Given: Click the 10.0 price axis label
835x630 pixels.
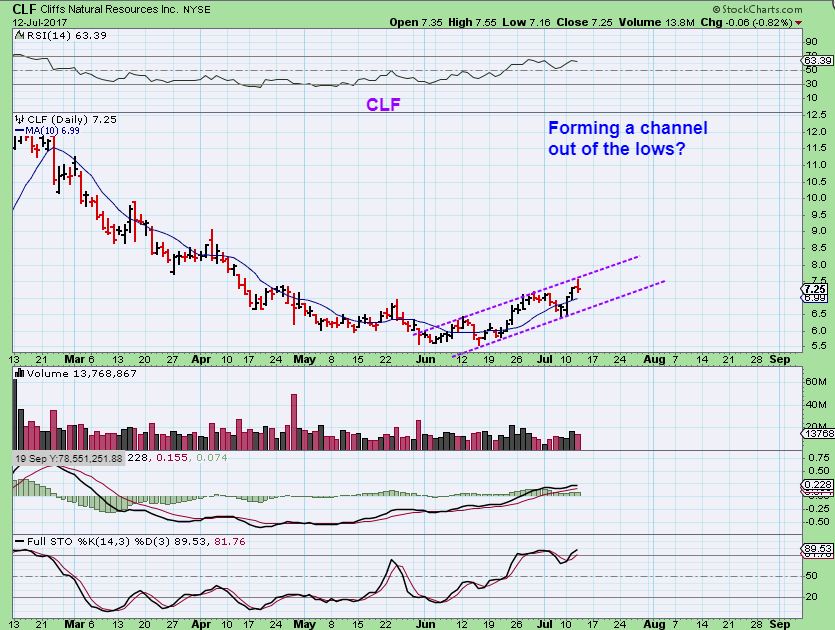Looking at the screenshot, I should pyautogui.click(x=815, y=198).
